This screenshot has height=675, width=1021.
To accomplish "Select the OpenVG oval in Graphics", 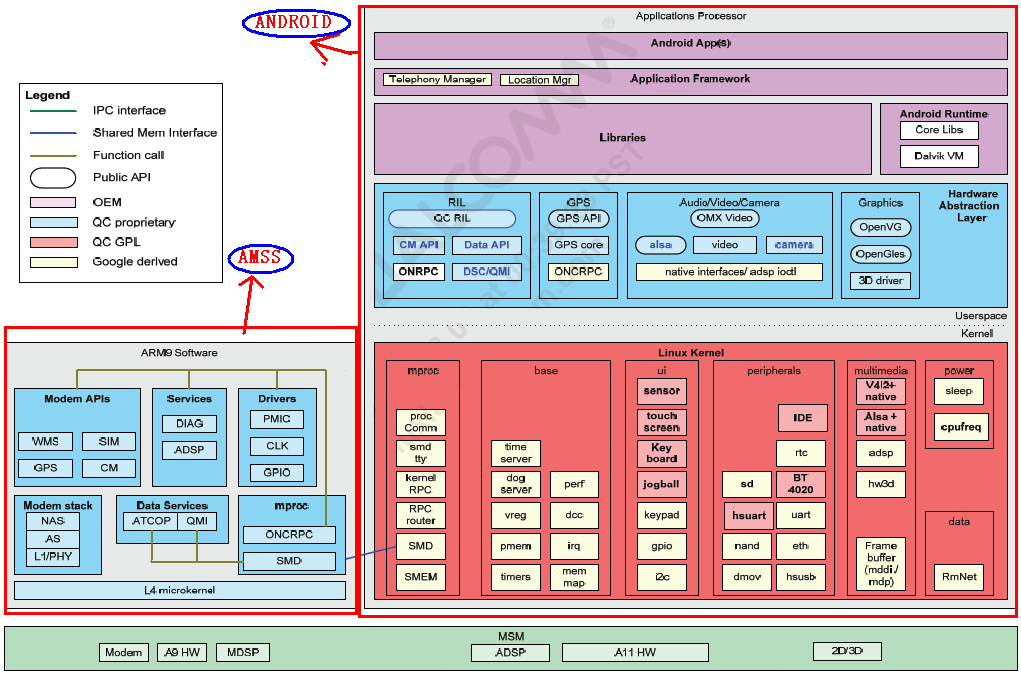I will click(x=880, y=227).
